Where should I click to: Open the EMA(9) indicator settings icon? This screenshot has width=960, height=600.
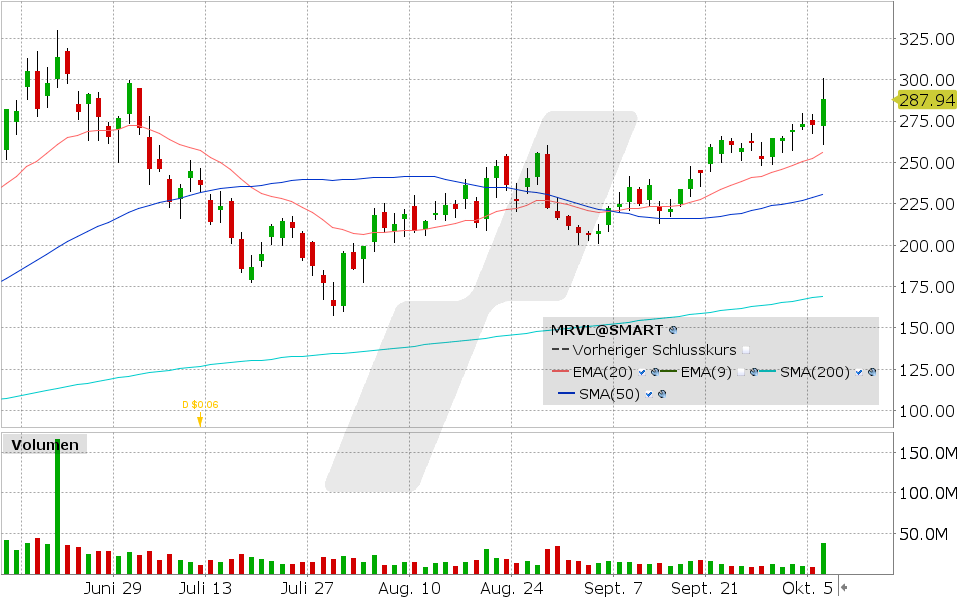tap(754, 372)
